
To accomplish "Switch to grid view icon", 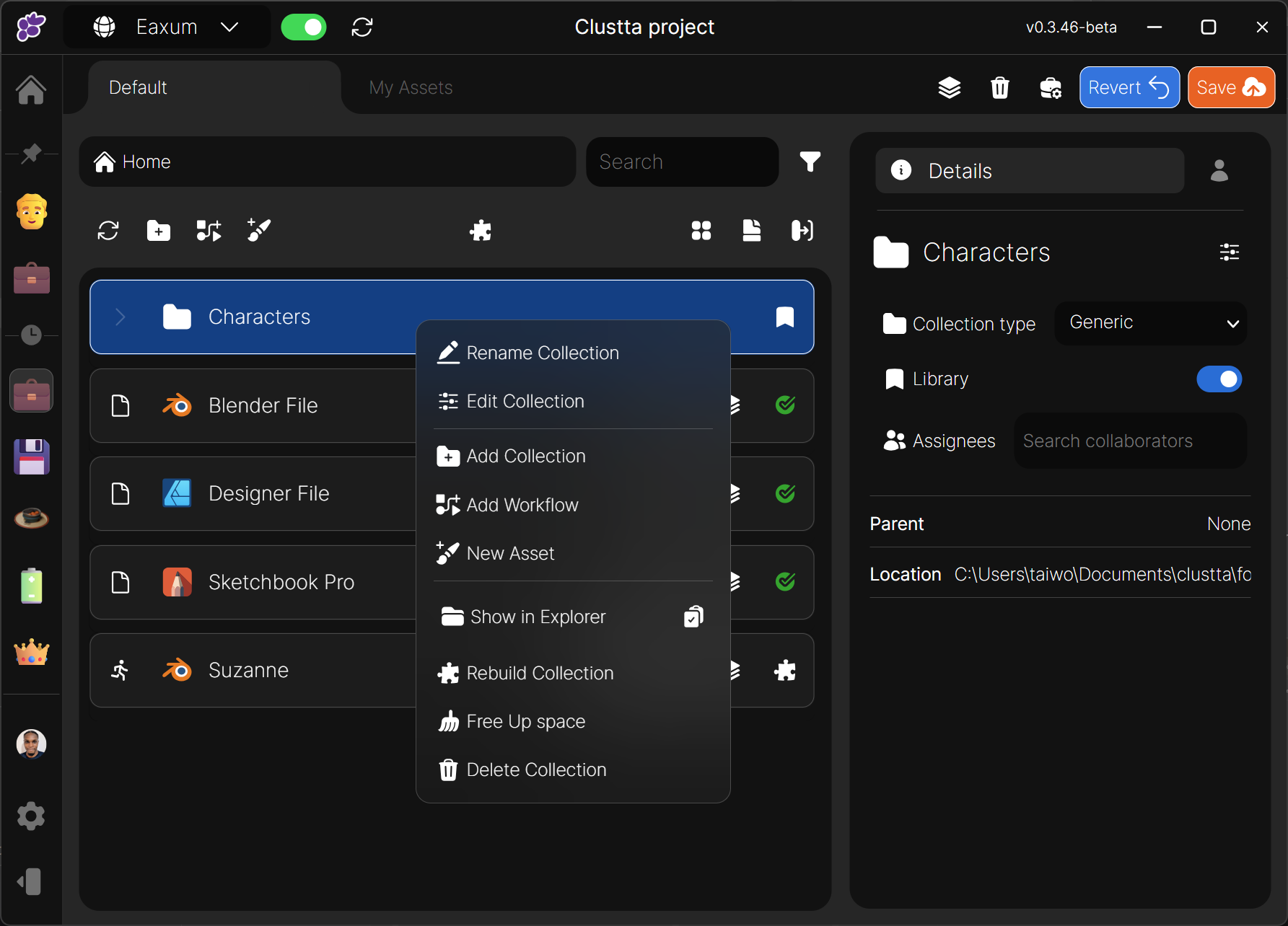I will (701, 231).
